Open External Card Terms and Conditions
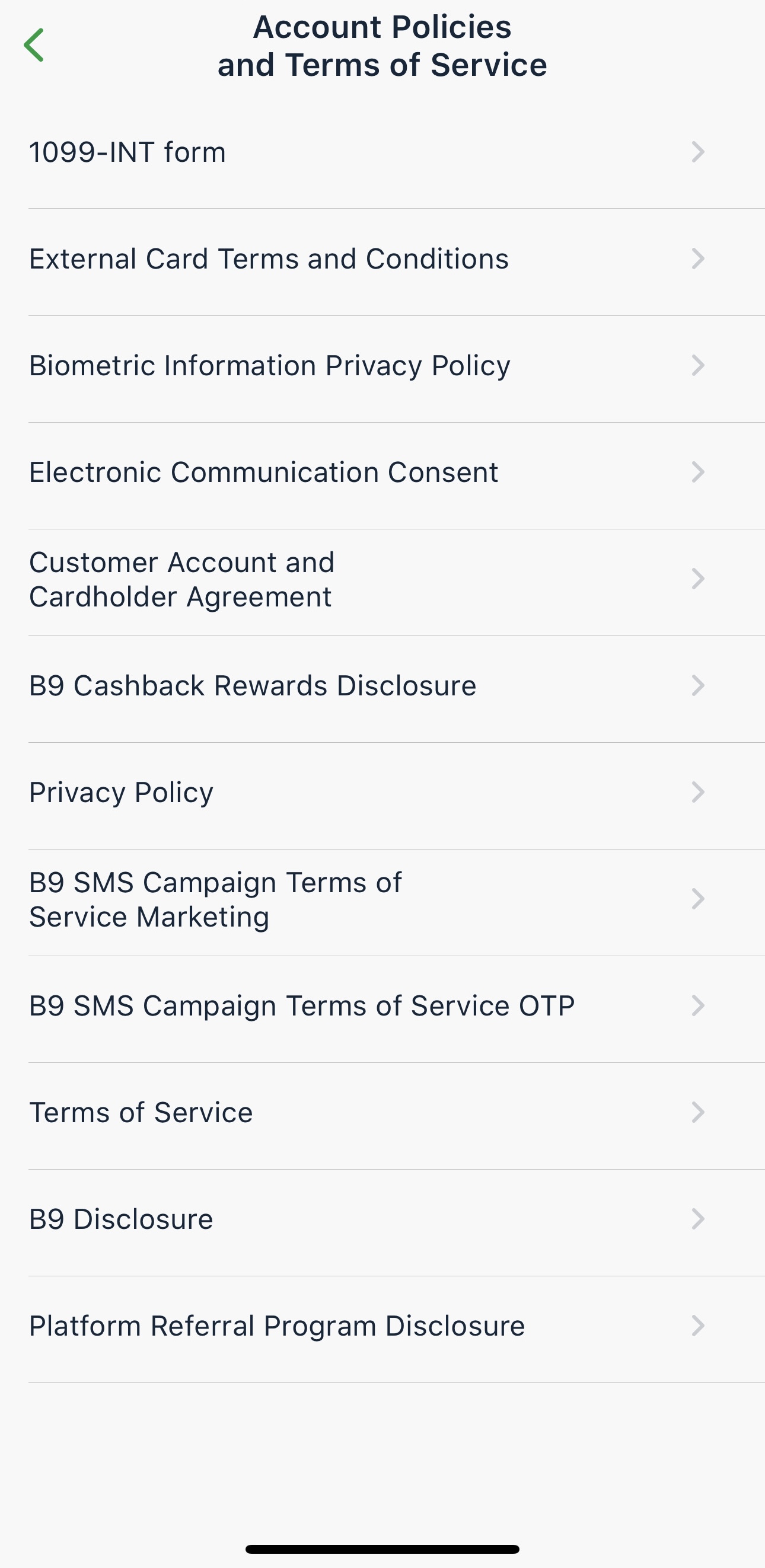765x1568 pixels. [x=269, y=258]
